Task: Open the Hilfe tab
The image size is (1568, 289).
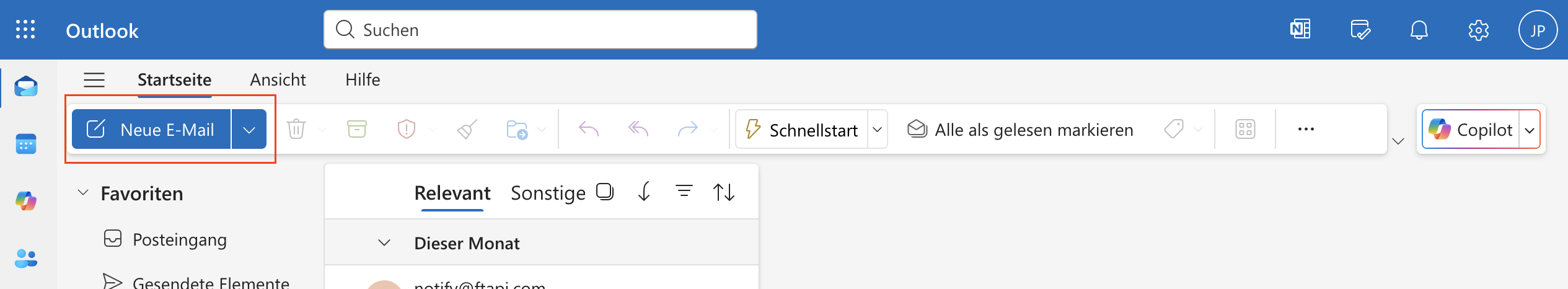Action: coord(363,80)
